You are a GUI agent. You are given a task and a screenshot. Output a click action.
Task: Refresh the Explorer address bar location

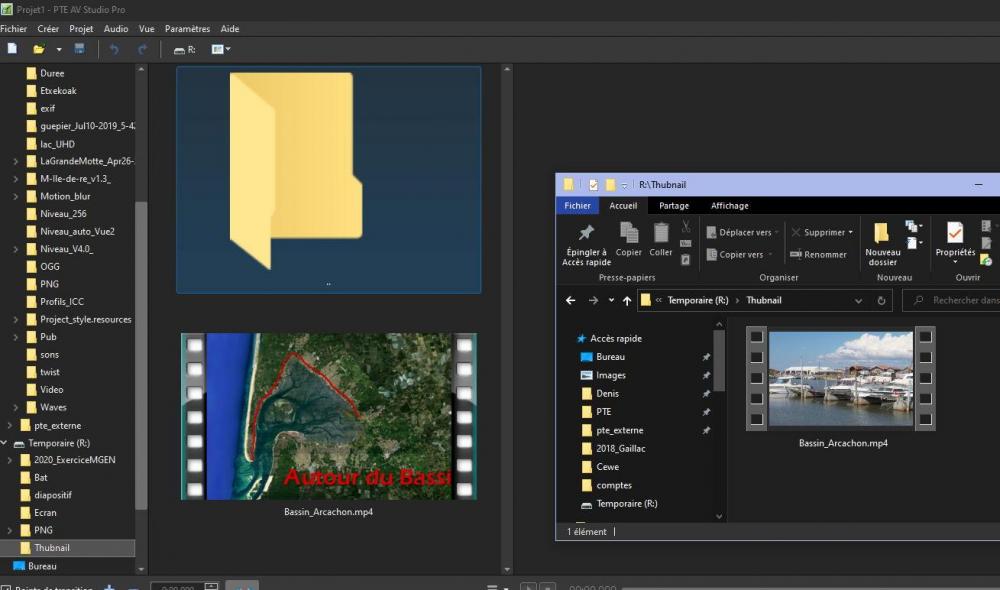click(881, 300)
